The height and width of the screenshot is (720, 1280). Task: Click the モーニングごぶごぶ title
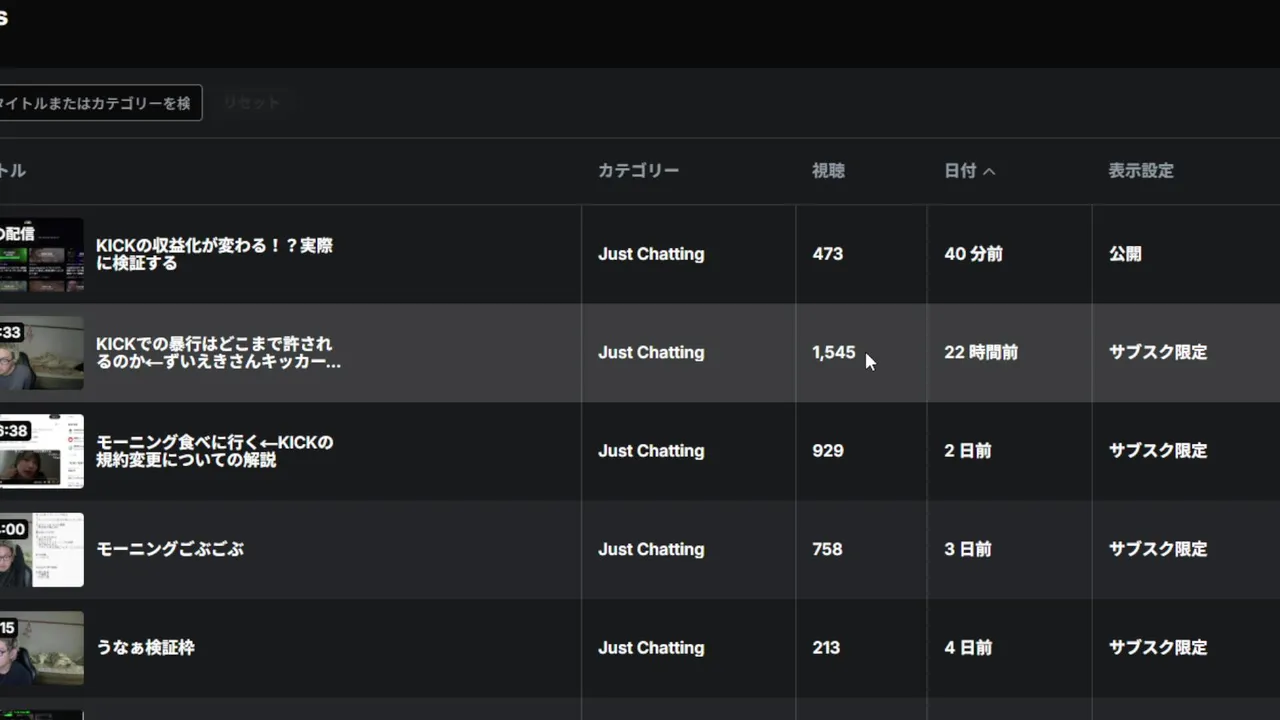point(170,549)
